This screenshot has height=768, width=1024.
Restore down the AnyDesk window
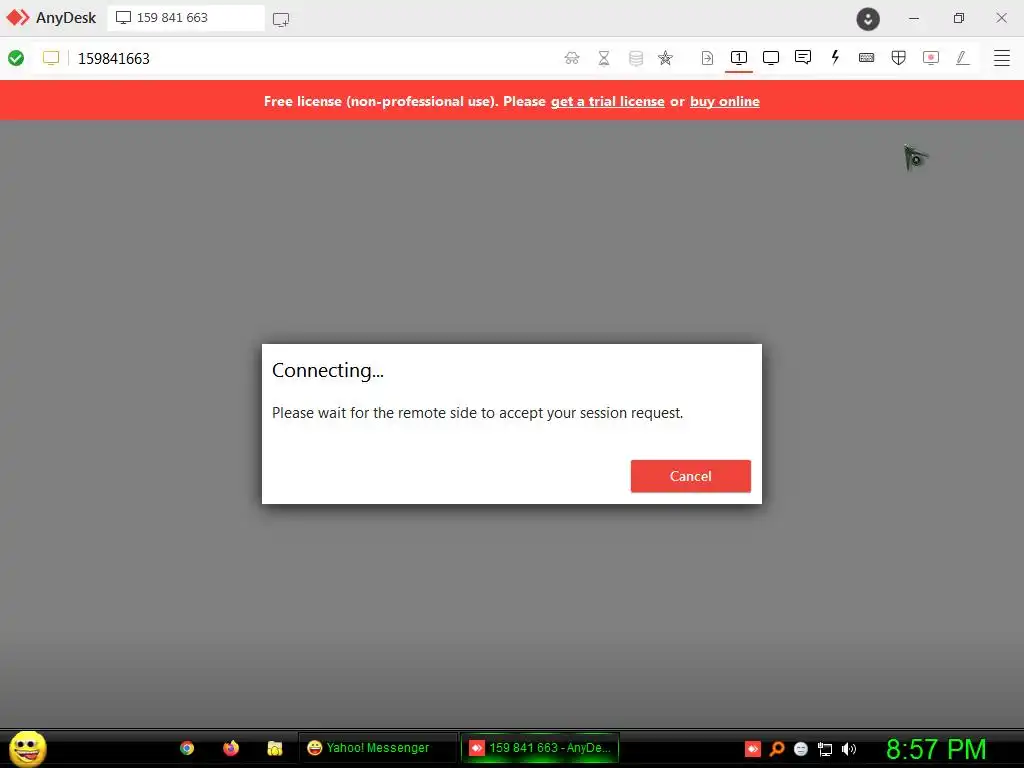click(958, 18)
